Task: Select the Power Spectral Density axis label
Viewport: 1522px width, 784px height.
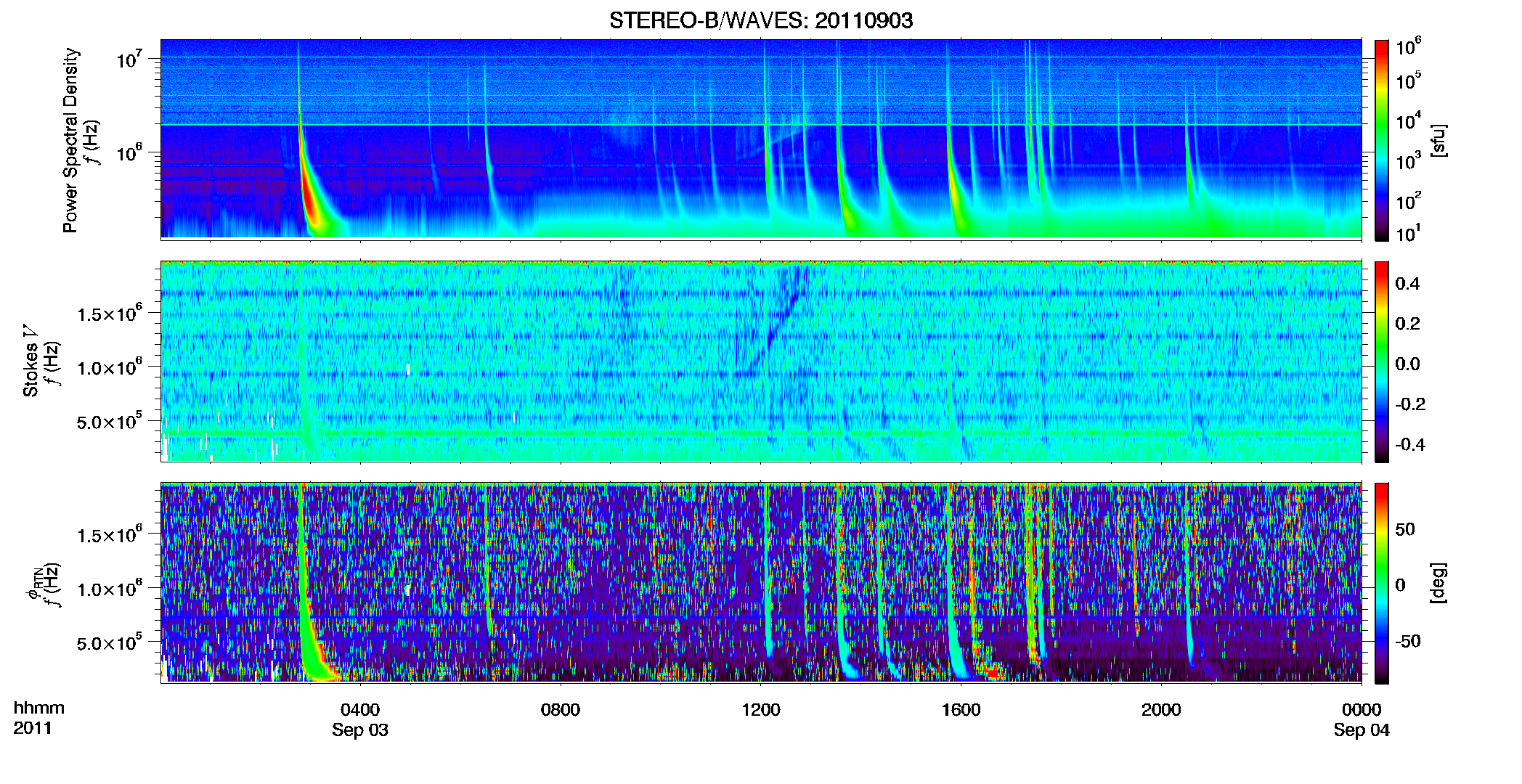Action: click(70, 140)
